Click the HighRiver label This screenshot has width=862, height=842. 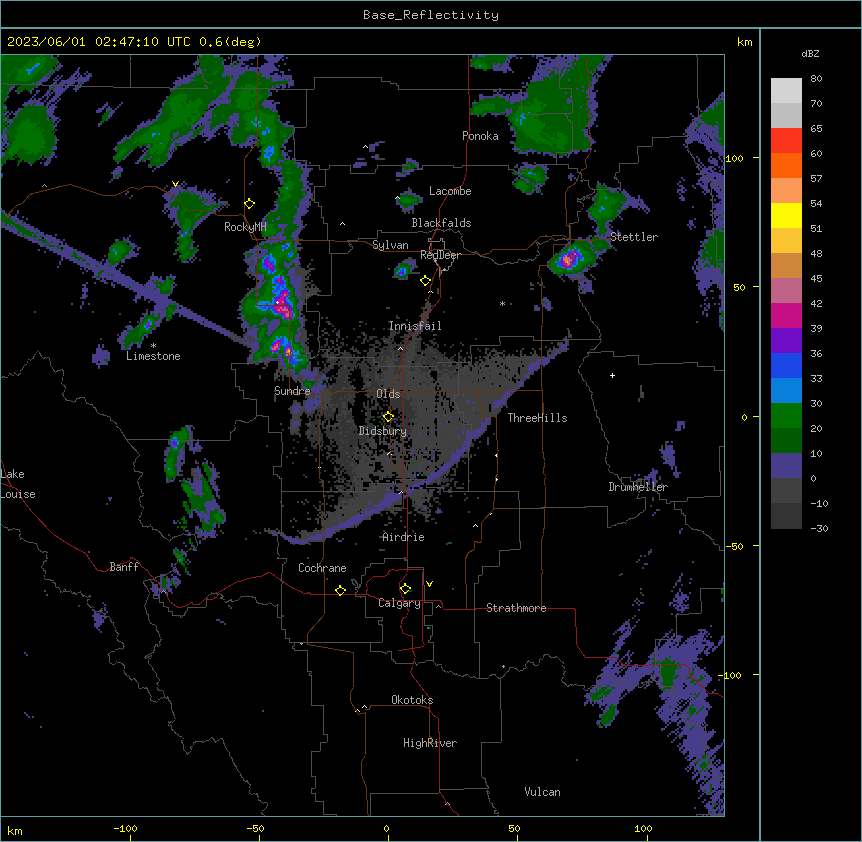pos(430,743)
